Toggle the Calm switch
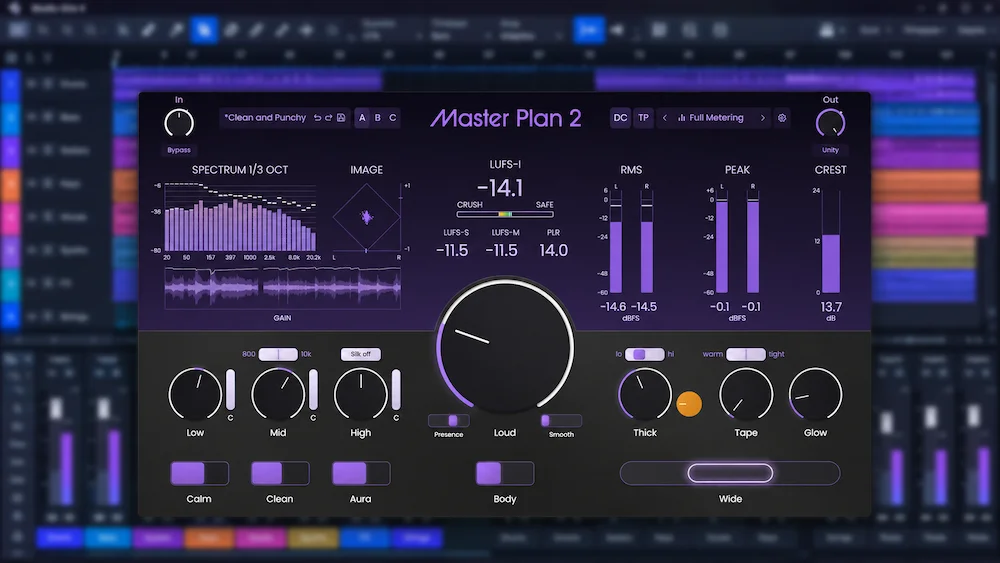Screen dimensions: 1000x563 199,473
